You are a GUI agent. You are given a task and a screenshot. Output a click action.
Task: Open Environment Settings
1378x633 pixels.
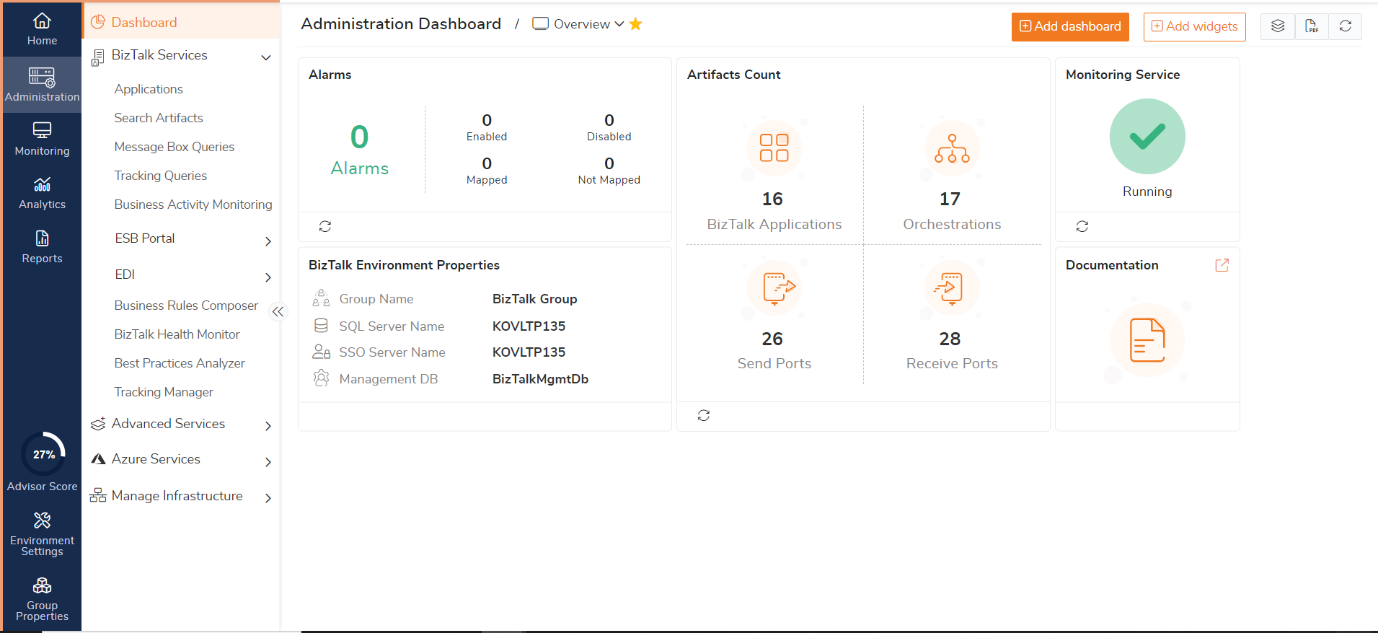[x=41, y=533]
